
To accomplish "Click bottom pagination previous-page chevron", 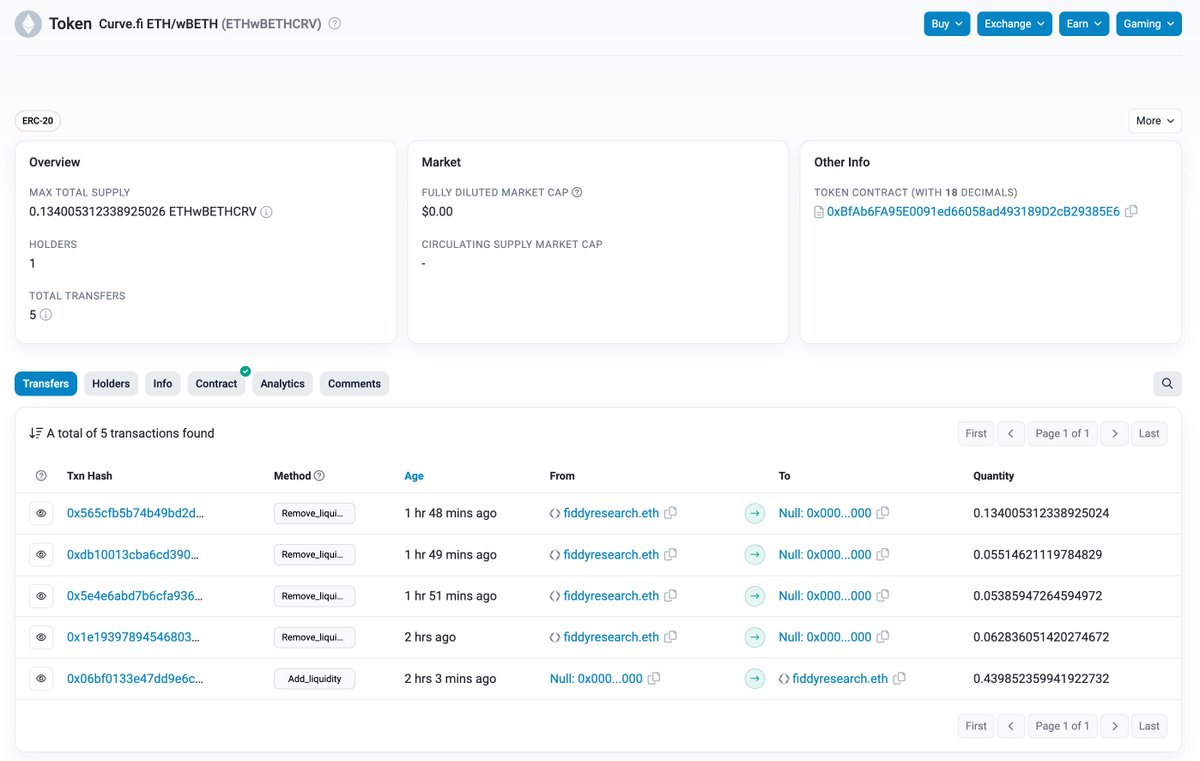I will click(x=1010, y=726).
